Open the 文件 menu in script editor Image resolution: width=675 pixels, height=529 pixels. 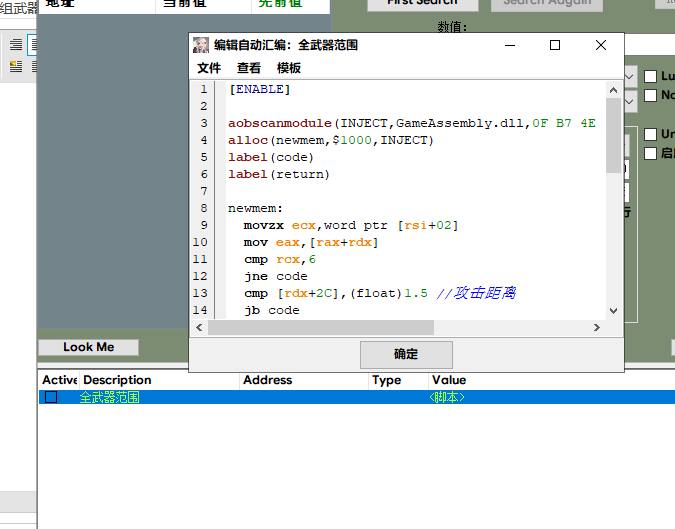[209, 68]
